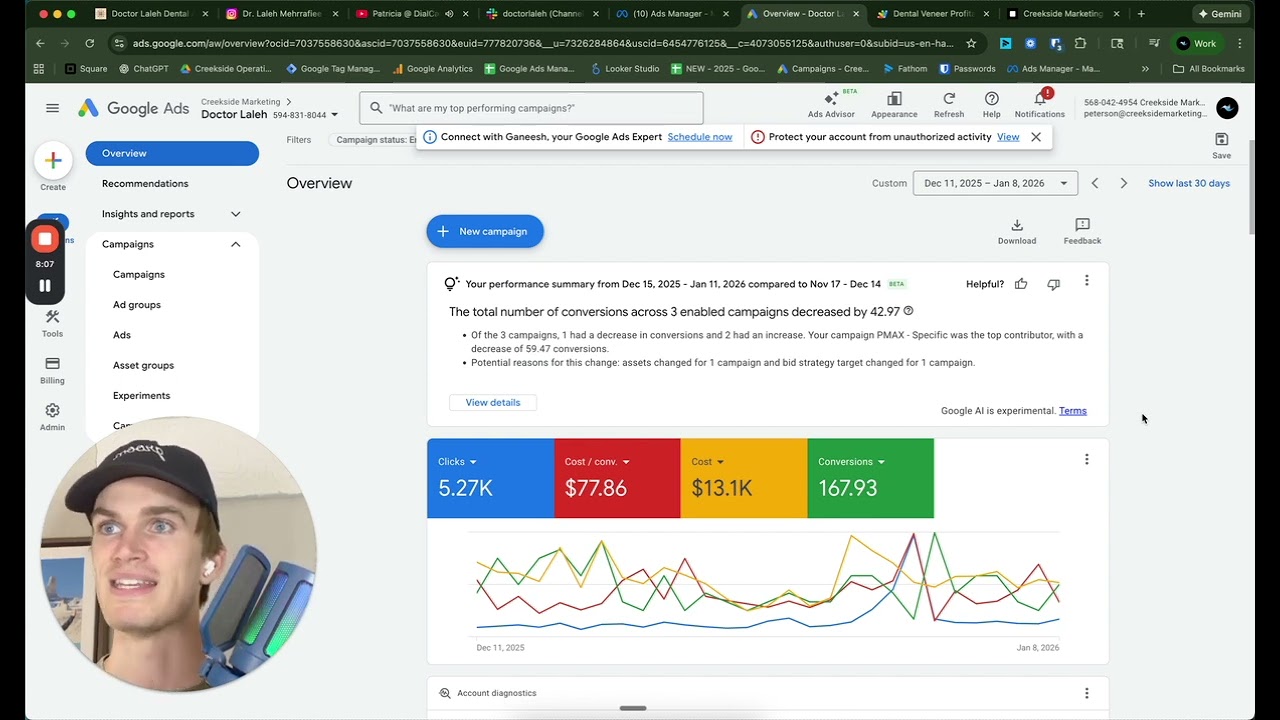Open the date range dropdown
The height and width of the screenshot is (720, 1280).
995,183
